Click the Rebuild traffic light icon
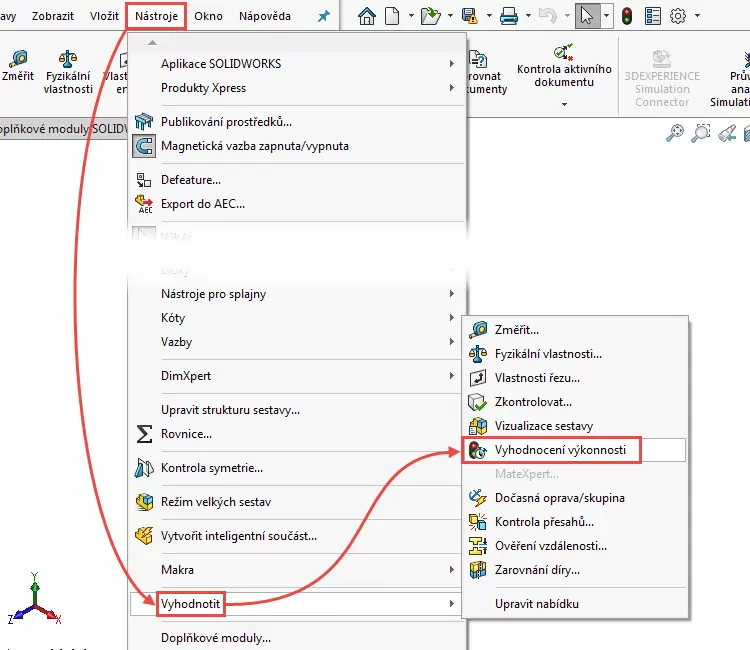Viewport: 750px width, 650px height. pyautogui.click(x=627, y=16)
